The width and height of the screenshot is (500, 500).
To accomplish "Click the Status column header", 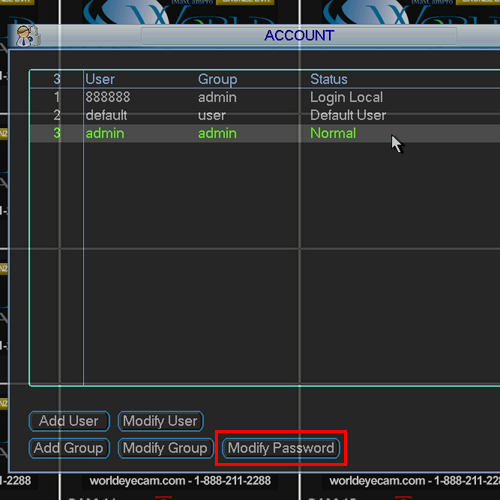I will tap(329, 79).
